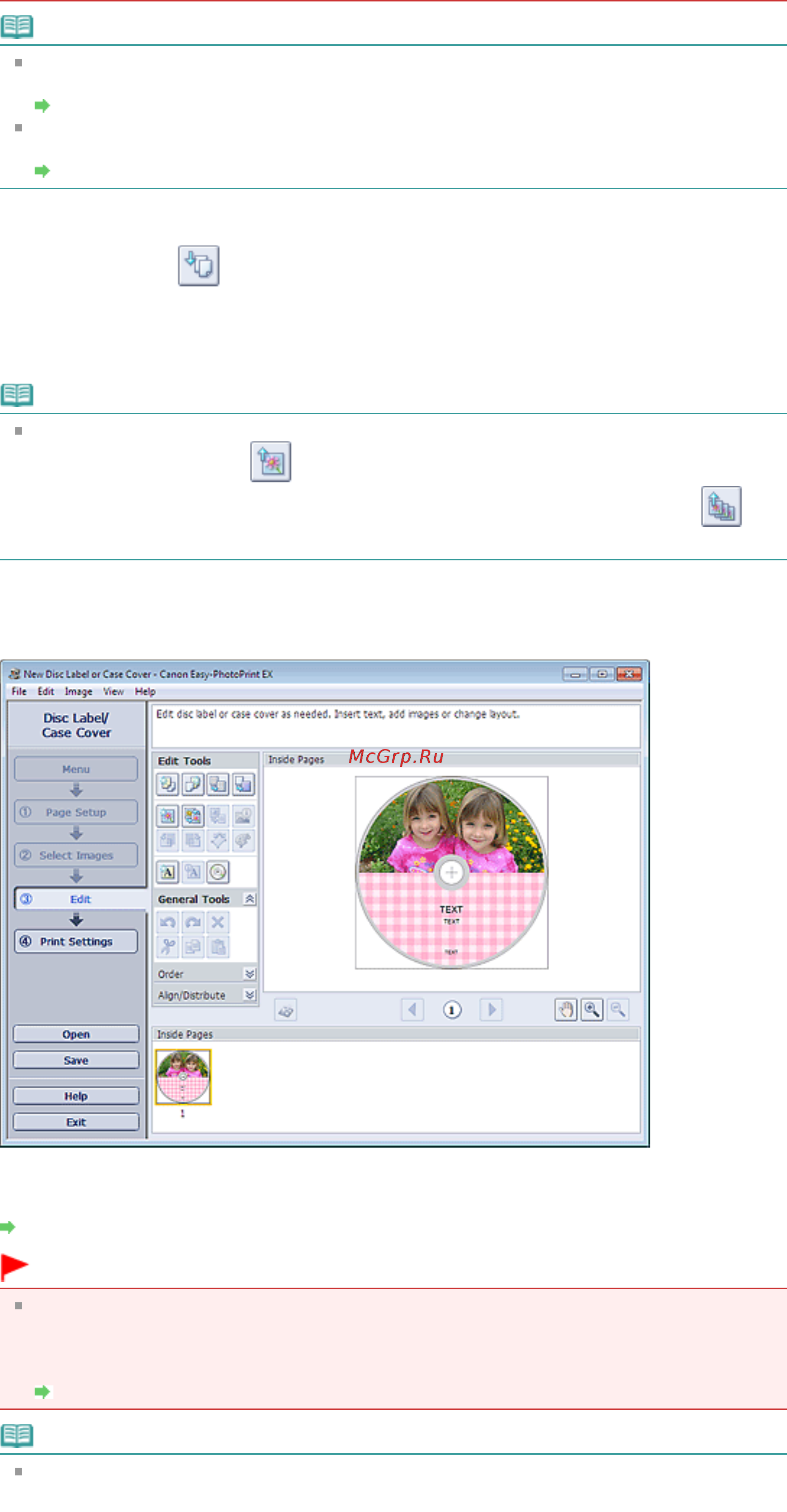Viewport: 787px width, 1512px height.
Task: Expand the Align/Distribute section
Action: [x=249, y=995]
